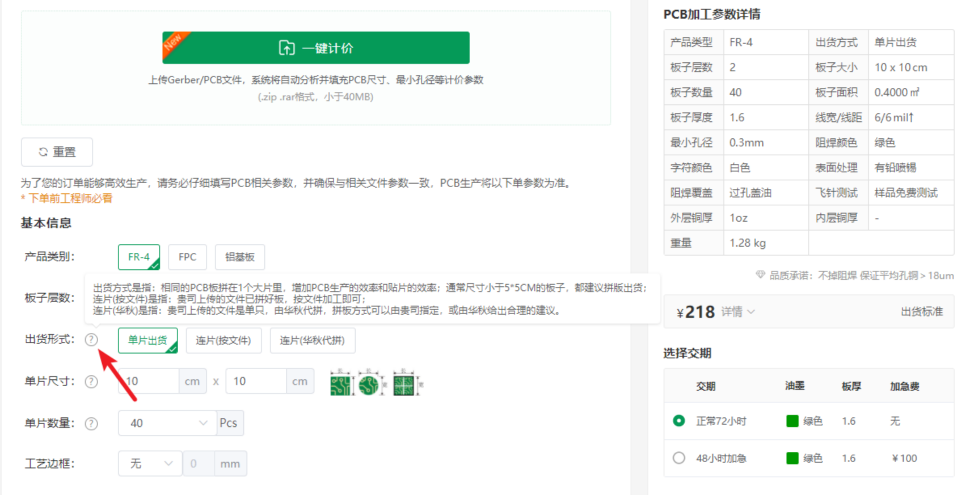Image resolution: width=957 pixels, height=495 pixels.
Task: Choose 连片(华秋代拼) delivery option
Action: coord(312,340)
